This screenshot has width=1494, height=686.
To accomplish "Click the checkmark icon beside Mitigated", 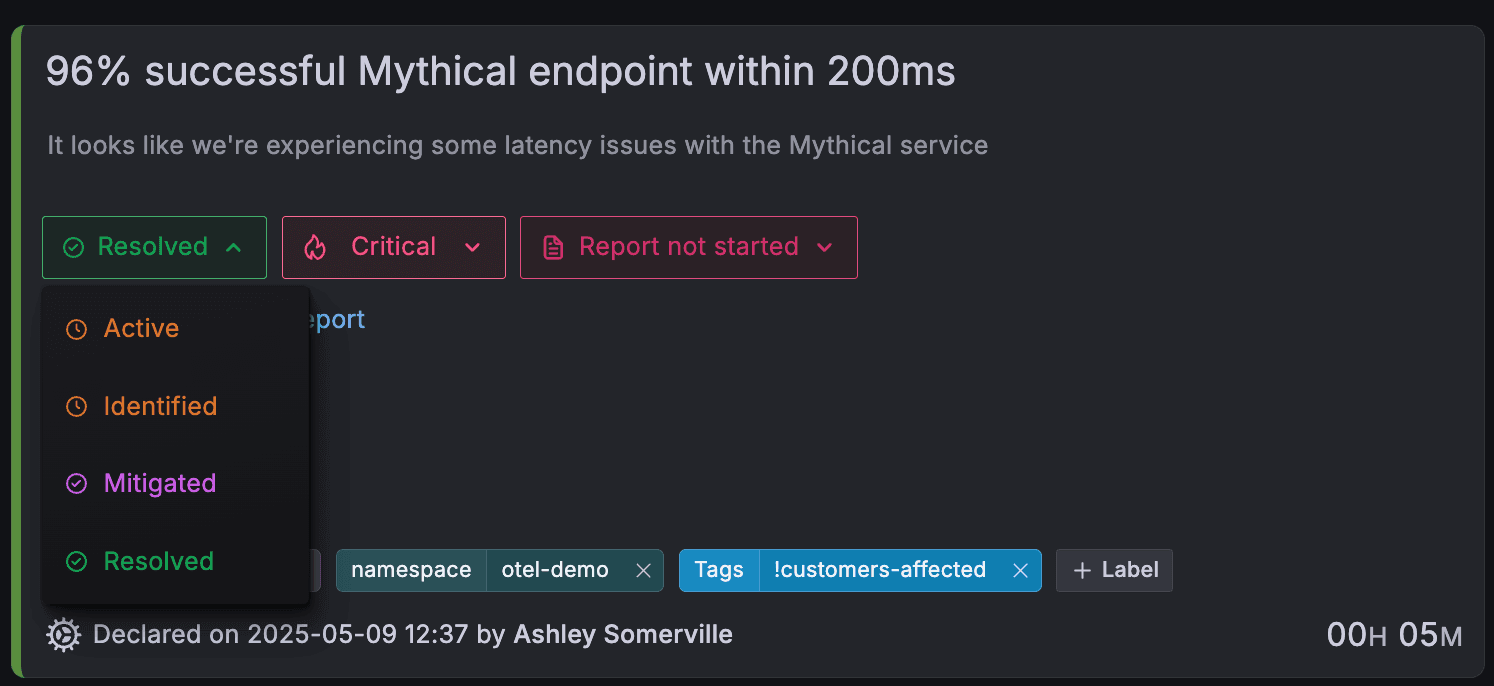I will tap(77, 483).
